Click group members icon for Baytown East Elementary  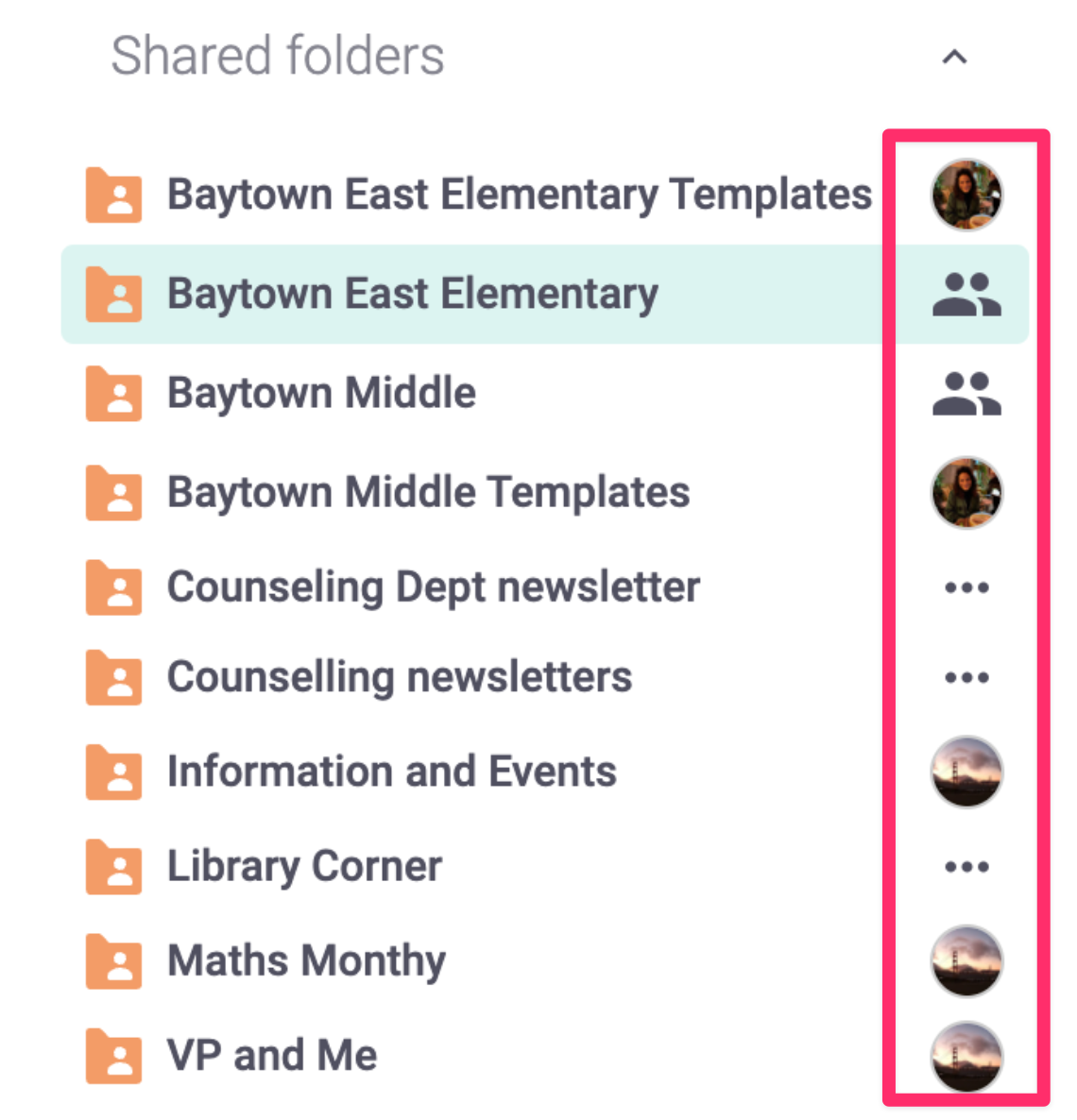[966, 294]
